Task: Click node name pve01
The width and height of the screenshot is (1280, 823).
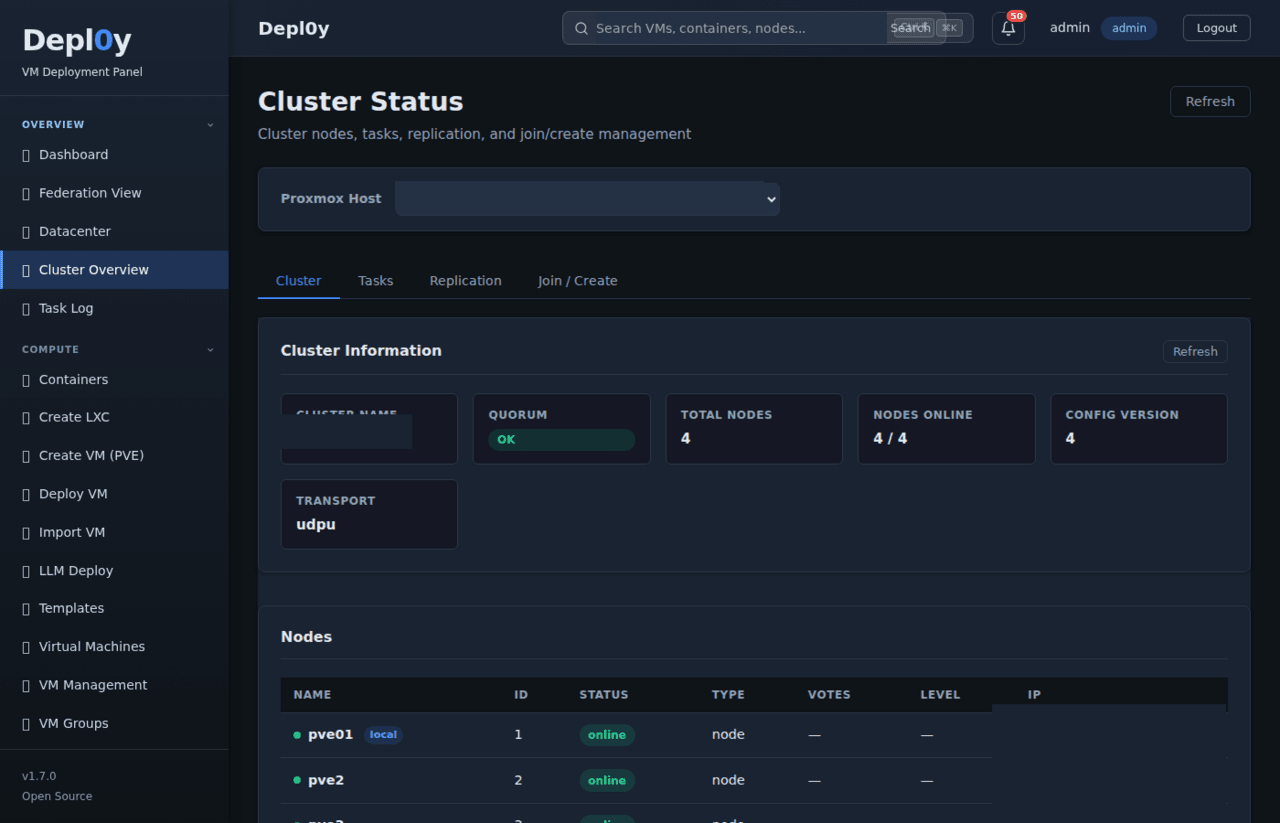Action: click(331, 735)
